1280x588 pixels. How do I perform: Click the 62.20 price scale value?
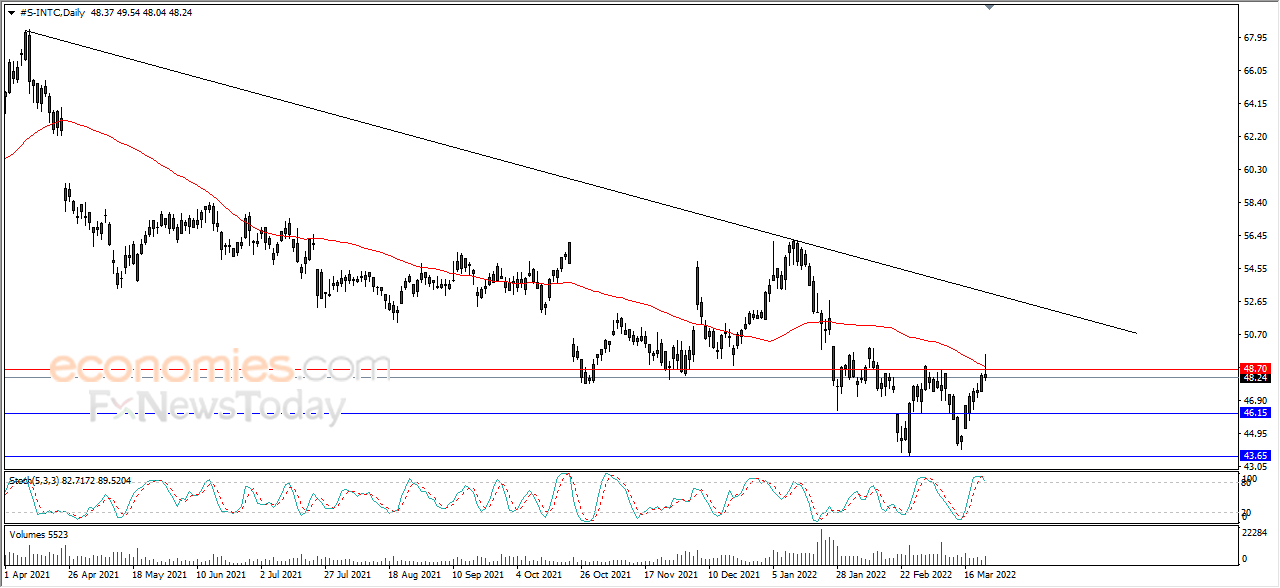pyautogui.click(x=1255, y=137)
